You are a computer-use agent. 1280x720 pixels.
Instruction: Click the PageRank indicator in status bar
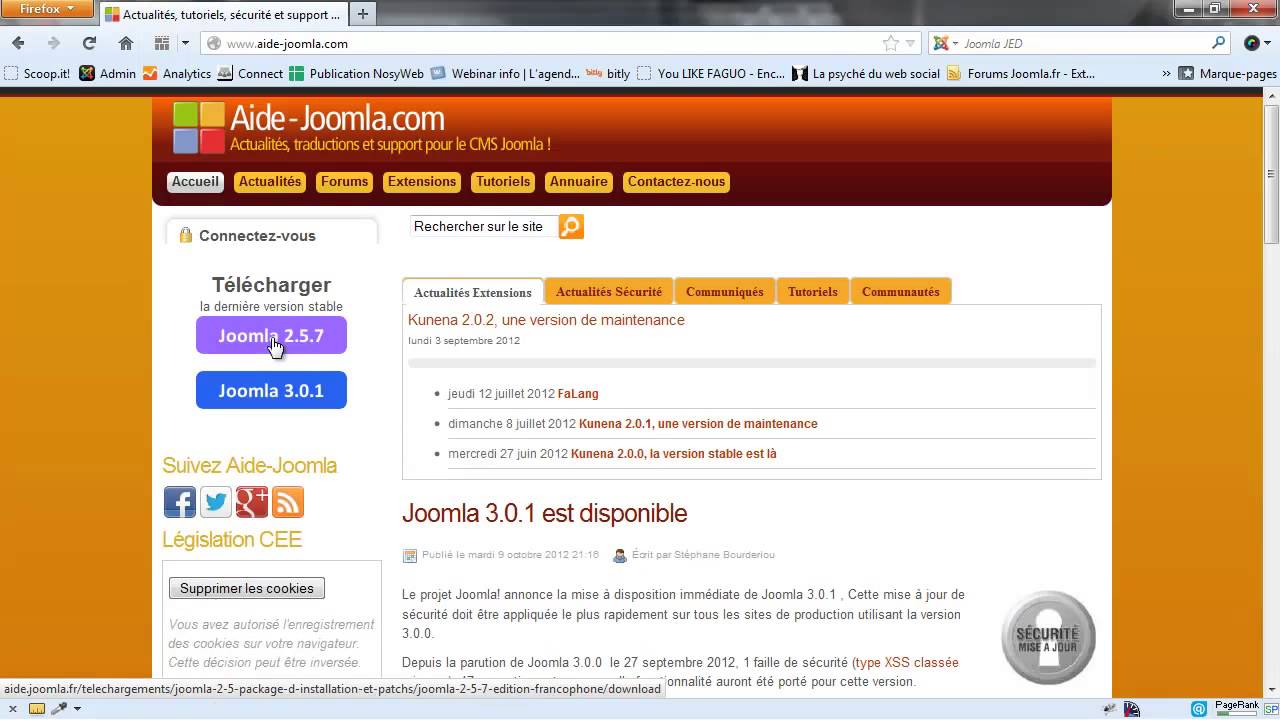tap(1237, 708)
